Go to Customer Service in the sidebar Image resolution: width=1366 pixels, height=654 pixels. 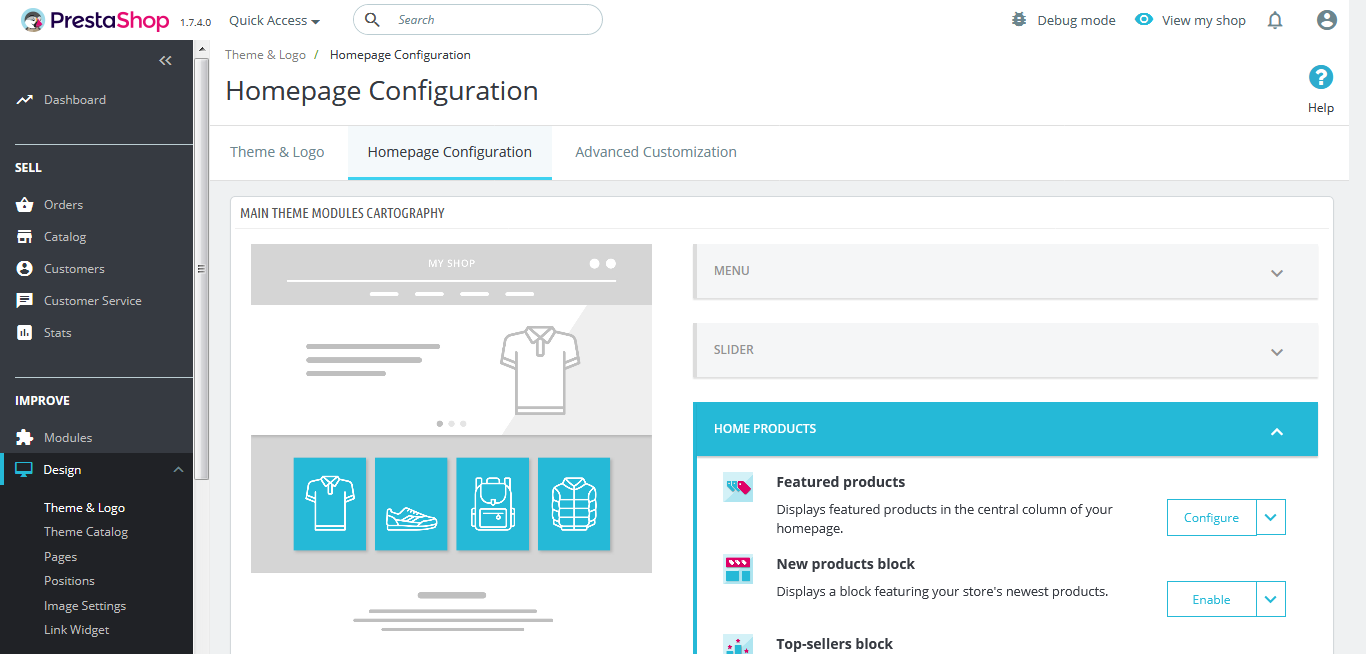point(93,301)
